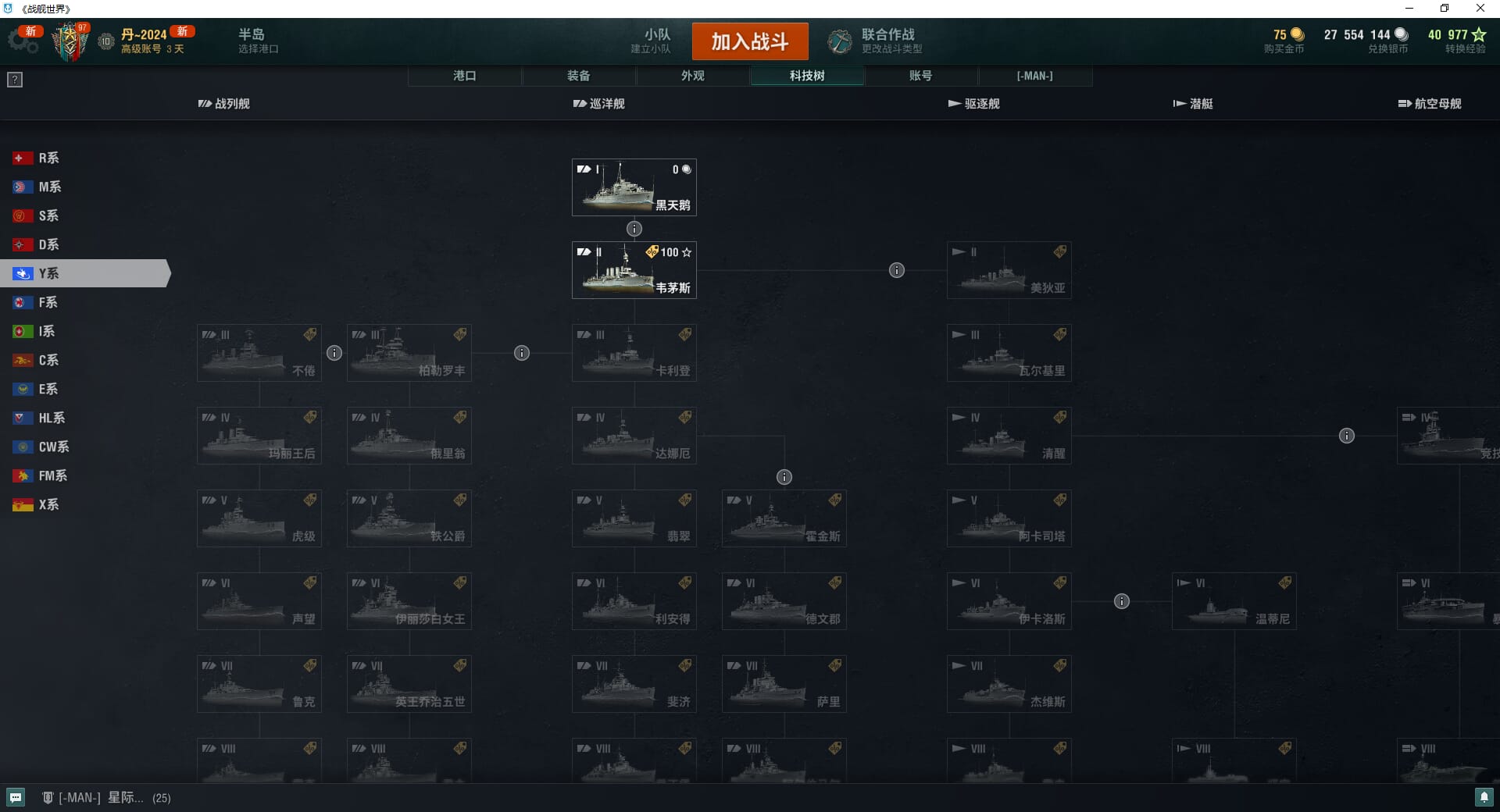Select the 韦茅斯 tier II cruiser tile
The height and width of the screenshot is (812, 1500).
[634, 270]
